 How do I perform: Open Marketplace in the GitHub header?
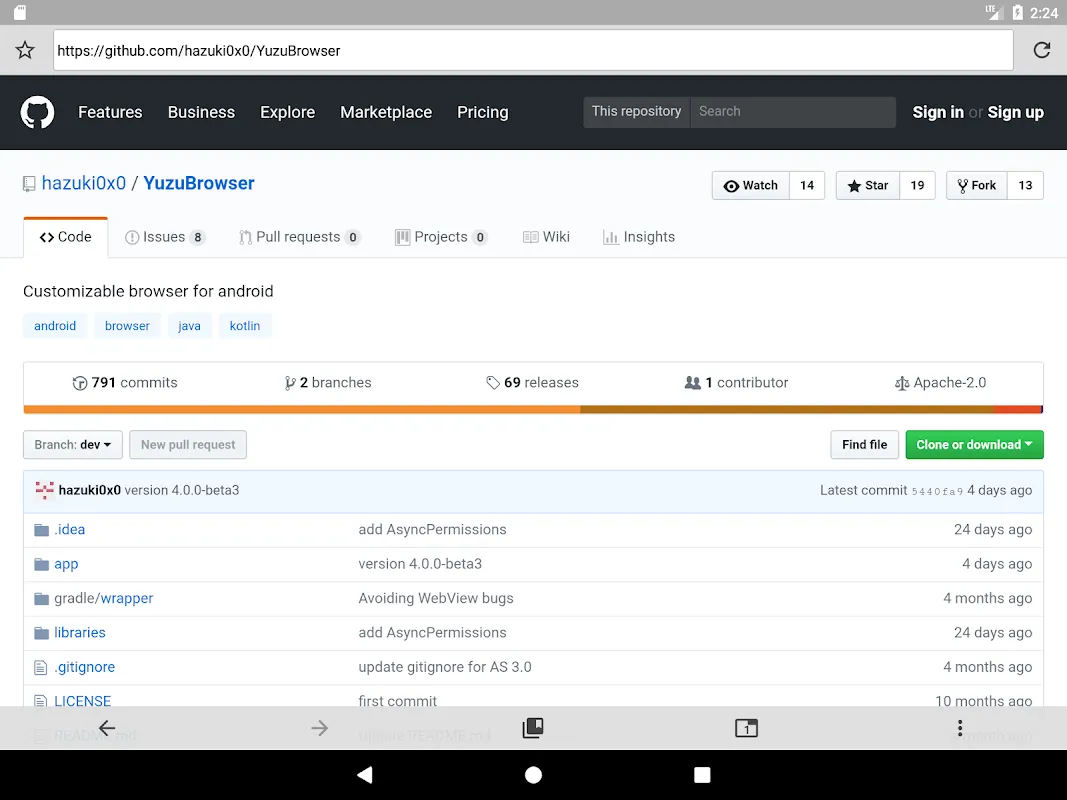click(x=386, y=112)
